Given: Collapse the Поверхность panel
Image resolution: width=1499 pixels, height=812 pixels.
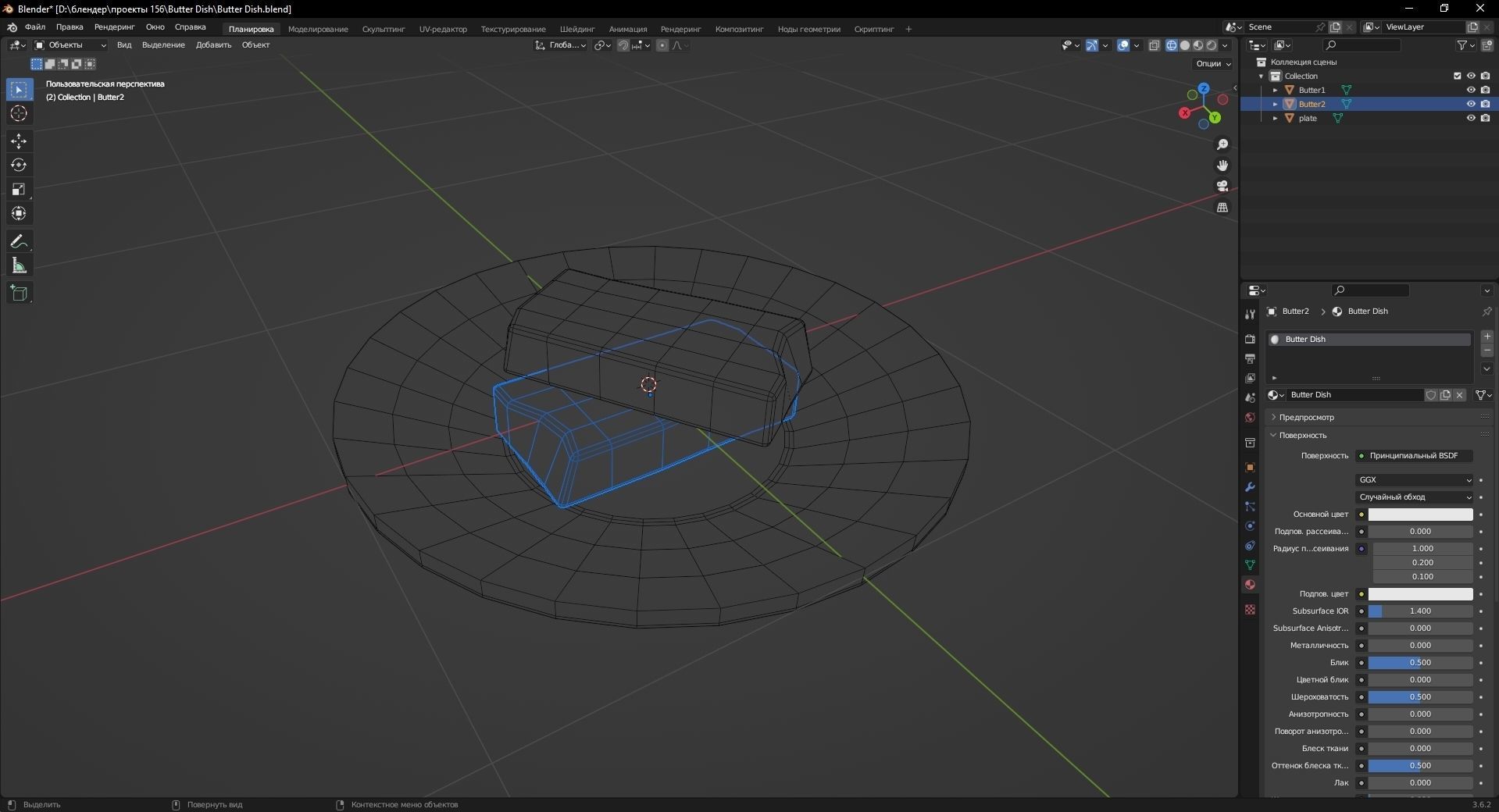Looking at the screenshot, I should click(1303, 435).
